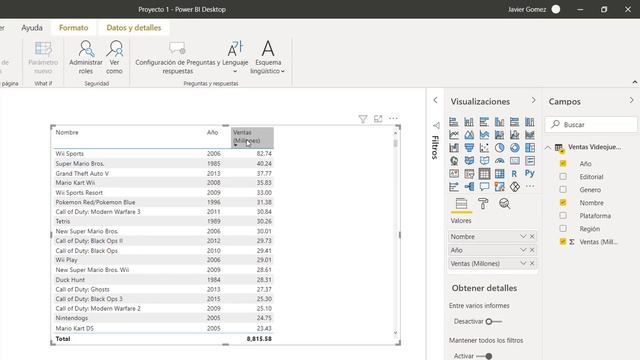Select the filled map visualization
The image size is (640, 360).
click(469, 161)
